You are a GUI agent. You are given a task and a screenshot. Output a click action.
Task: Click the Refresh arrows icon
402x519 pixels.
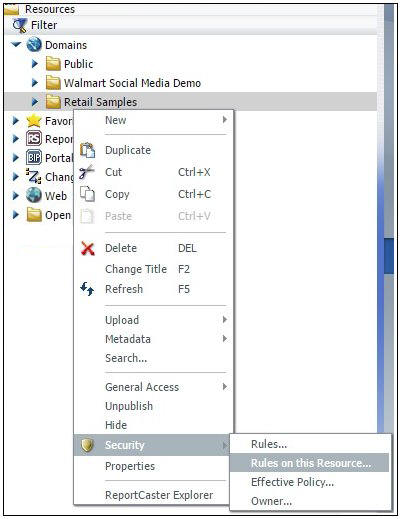[87, 289]
